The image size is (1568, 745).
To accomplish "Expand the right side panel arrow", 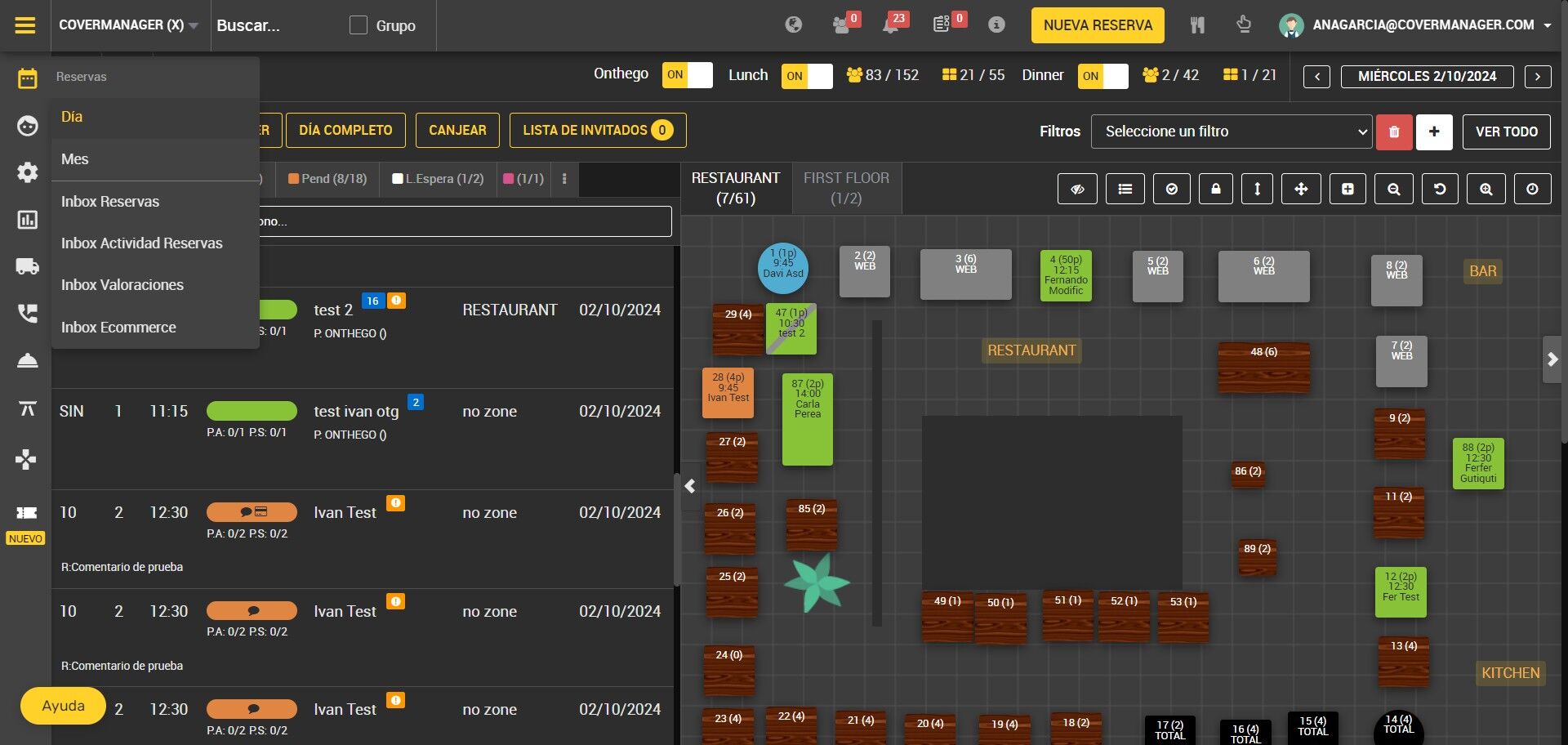I will click(x=1552, y=359).
